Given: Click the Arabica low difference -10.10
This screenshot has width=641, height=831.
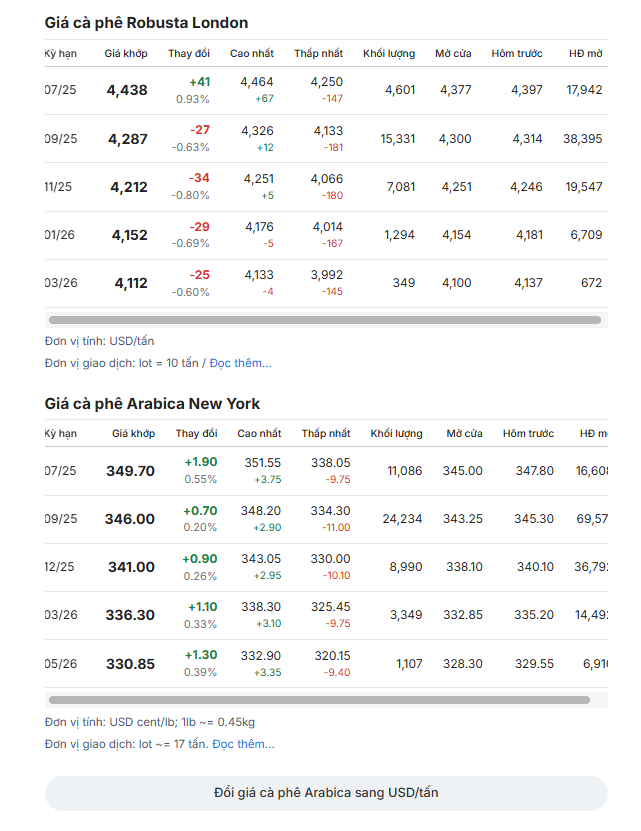Looking at the screenshot, I should 337,576.
